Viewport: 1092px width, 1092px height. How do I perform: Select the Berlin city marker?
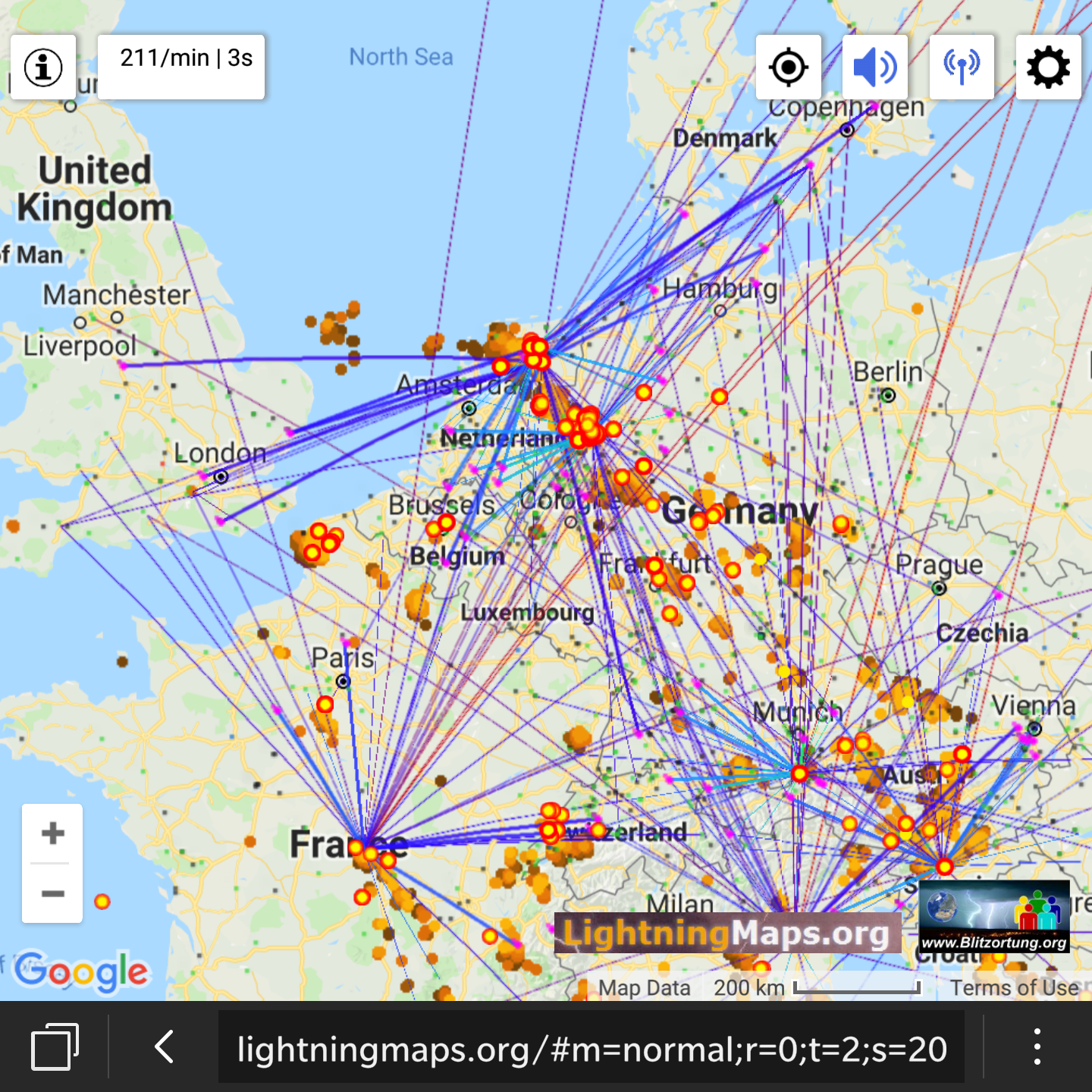pyautogui.click(x=888, y=395)
